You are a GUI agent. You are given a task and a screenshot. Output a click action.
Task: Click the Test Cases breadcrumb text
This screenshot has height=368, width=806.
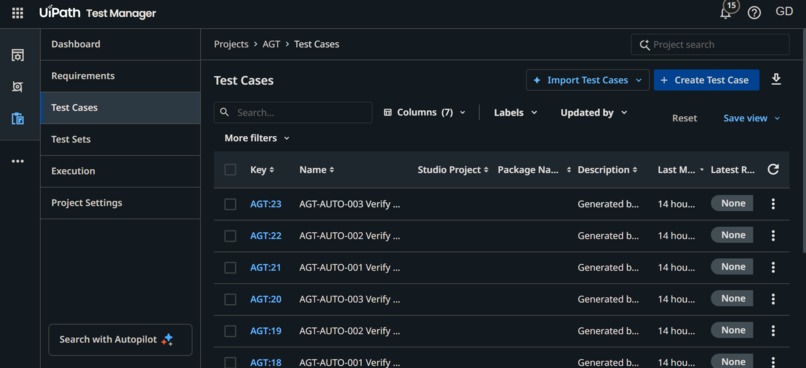click(317, 44)
